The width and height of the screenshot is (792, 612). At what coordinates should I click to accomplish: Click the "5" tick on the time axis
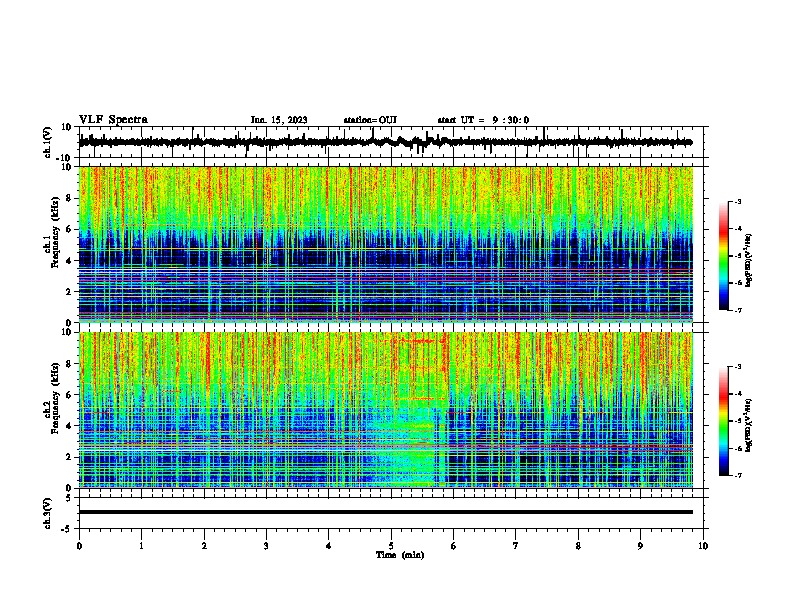coord(391,546)
